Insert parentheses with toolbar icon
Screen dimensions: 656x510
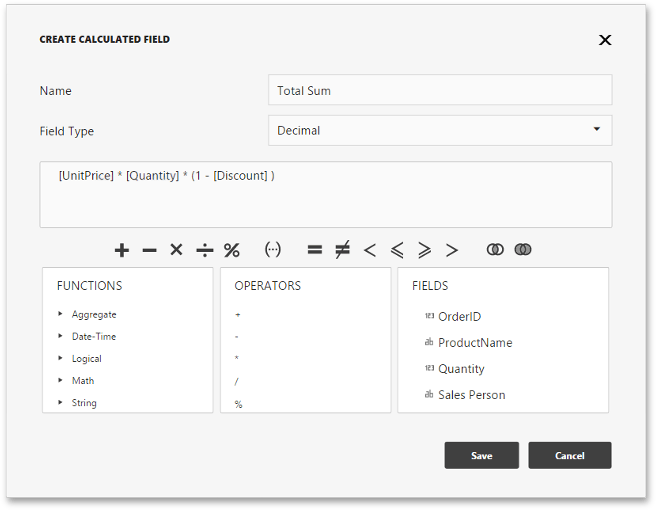click(273, 250)
